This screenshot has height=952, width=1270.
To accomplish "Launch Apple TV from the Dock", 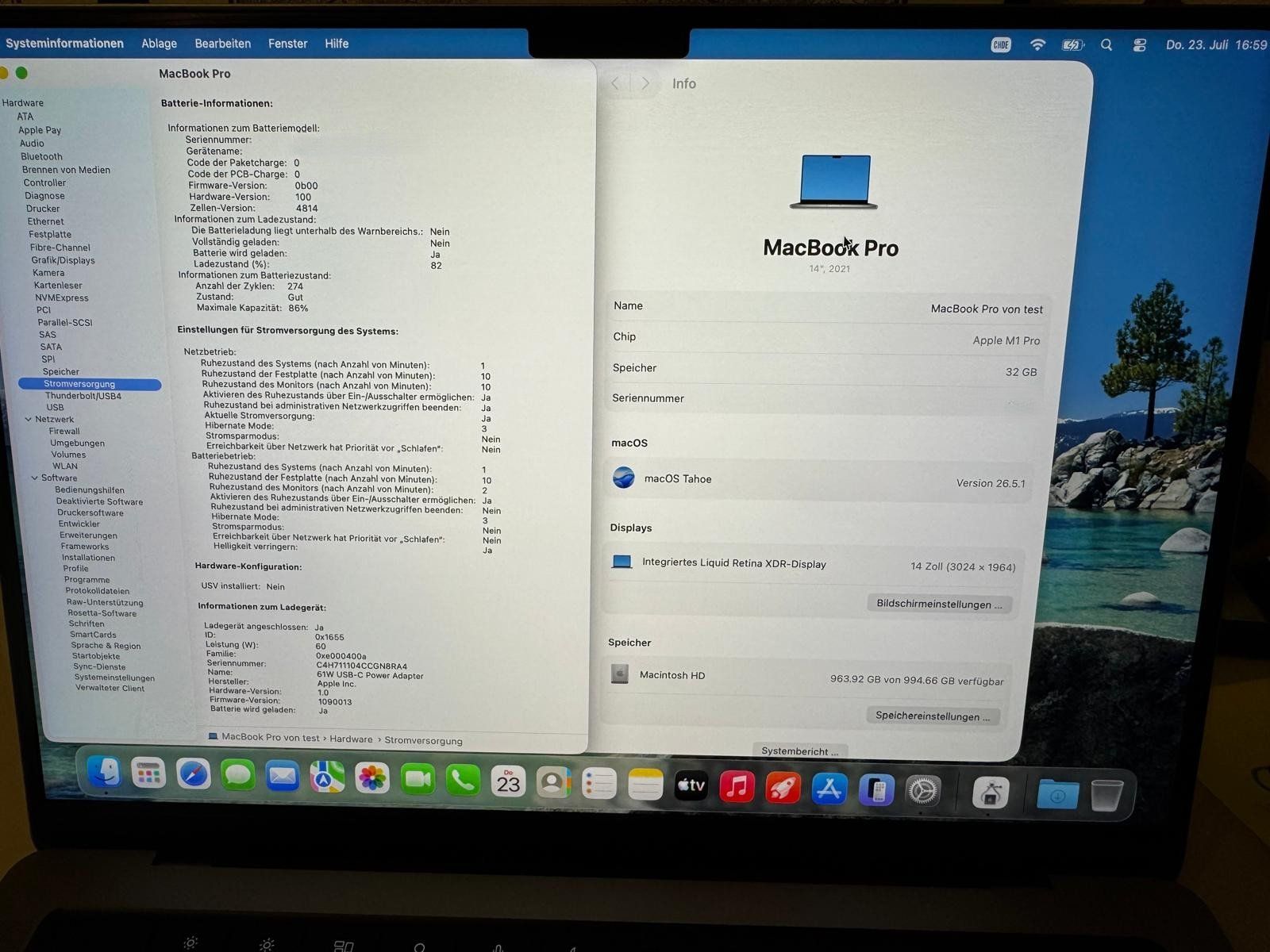I will coord(691,785).
